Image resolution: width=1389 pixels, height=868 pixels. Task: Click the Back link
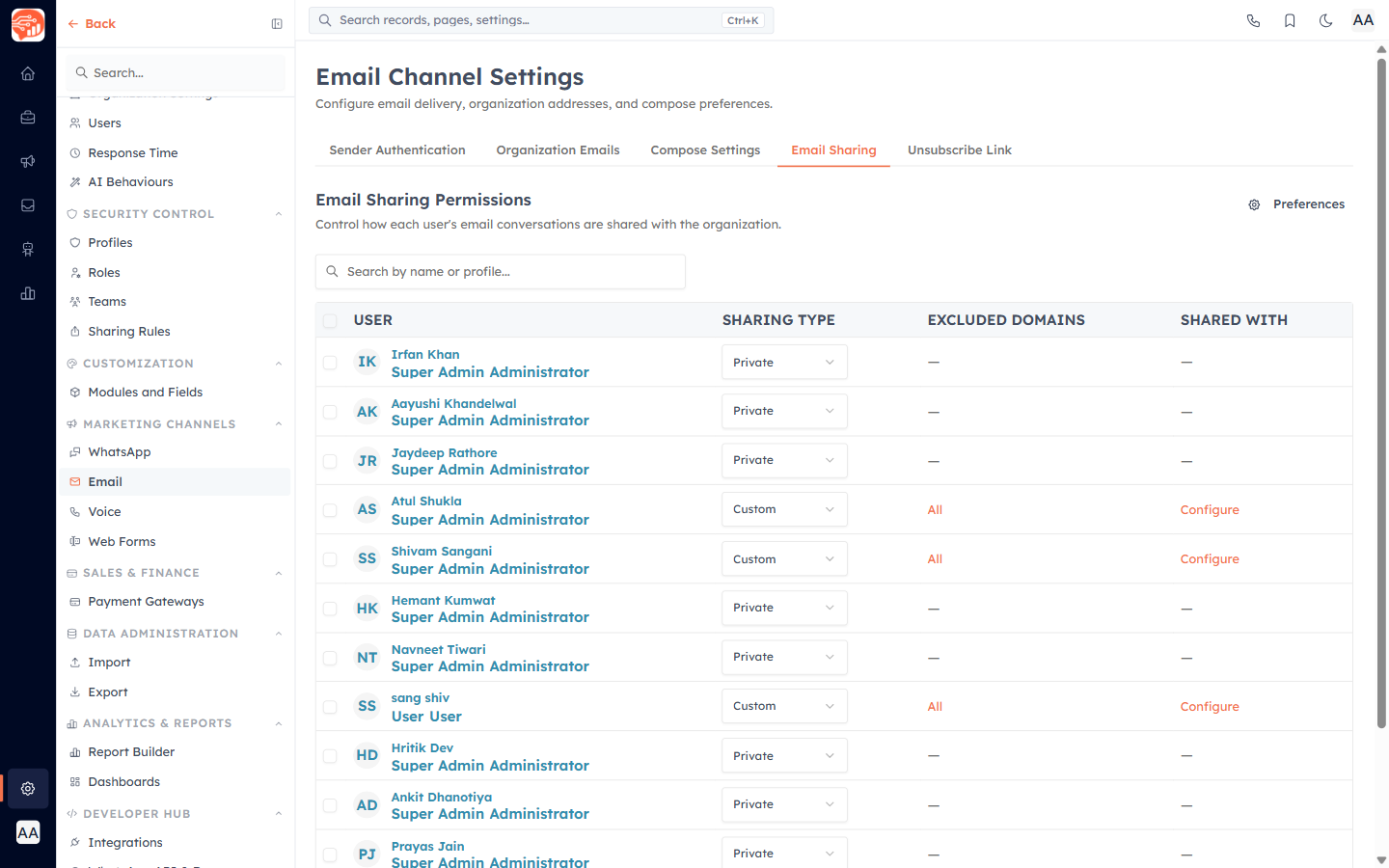[x=92, y=24]
